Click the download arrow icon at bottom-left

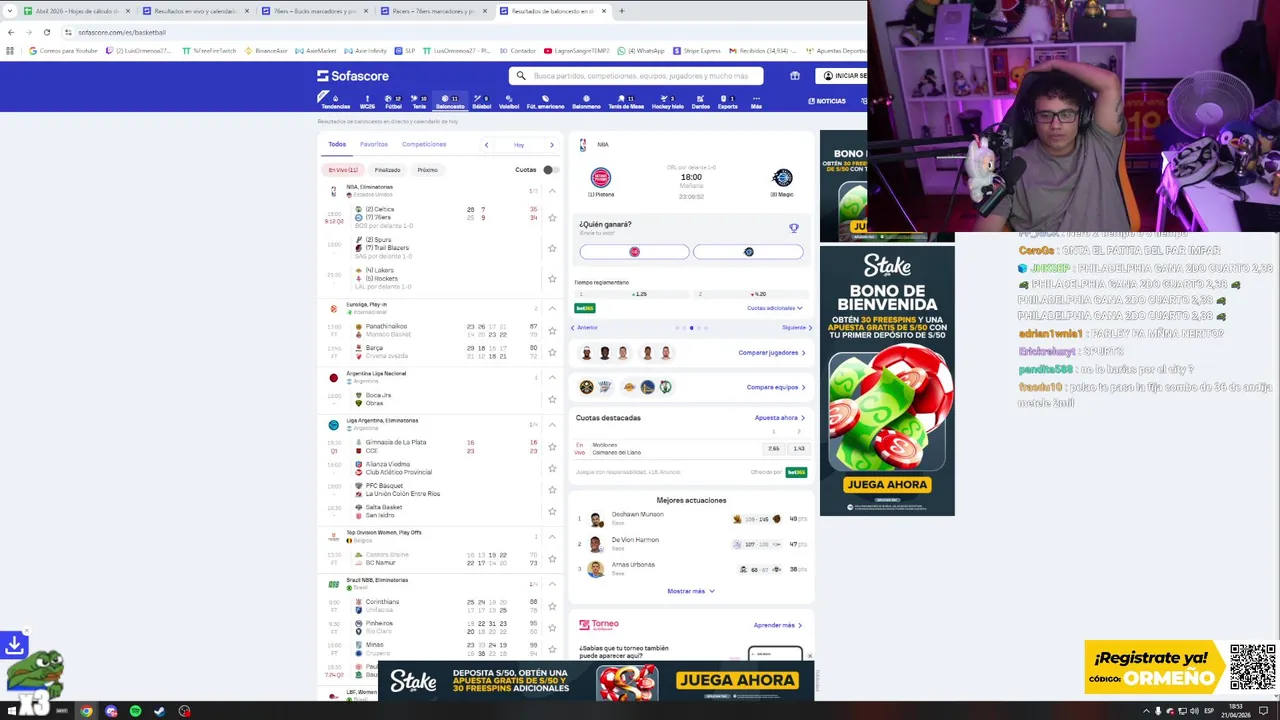point(15,645)
